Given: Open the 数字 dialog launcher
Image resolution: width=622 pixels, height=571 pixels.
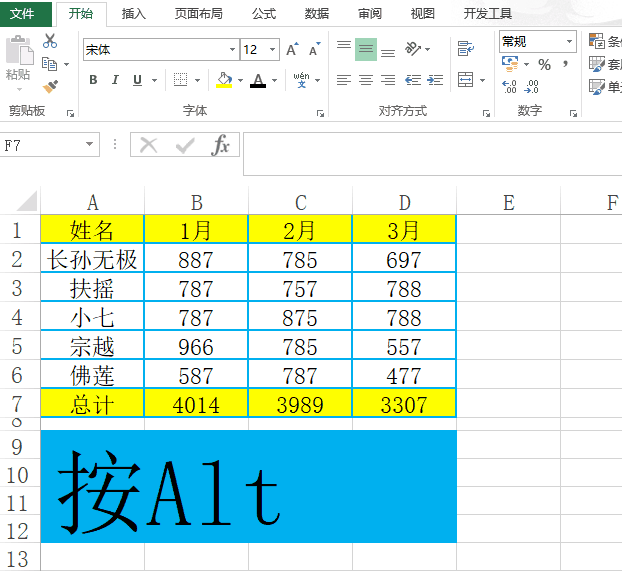Looking at the screenshot, I should pos(573,114).
